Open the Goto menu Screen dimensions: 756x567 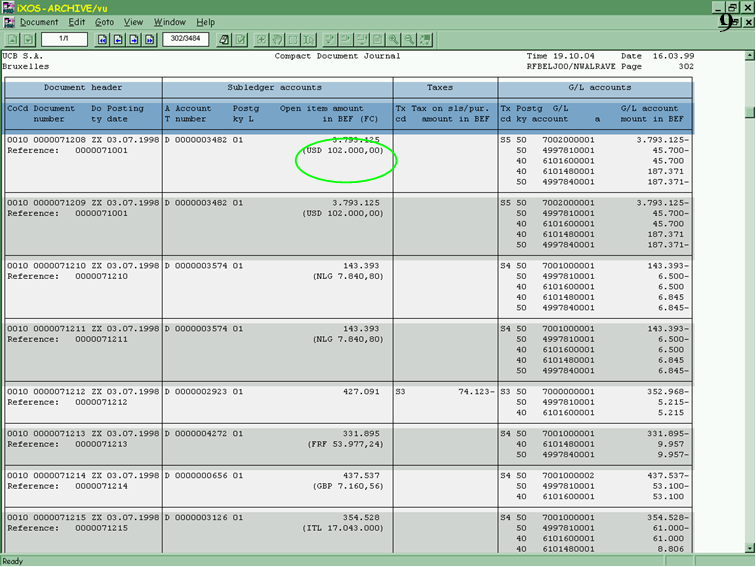(x=104, y=22)
